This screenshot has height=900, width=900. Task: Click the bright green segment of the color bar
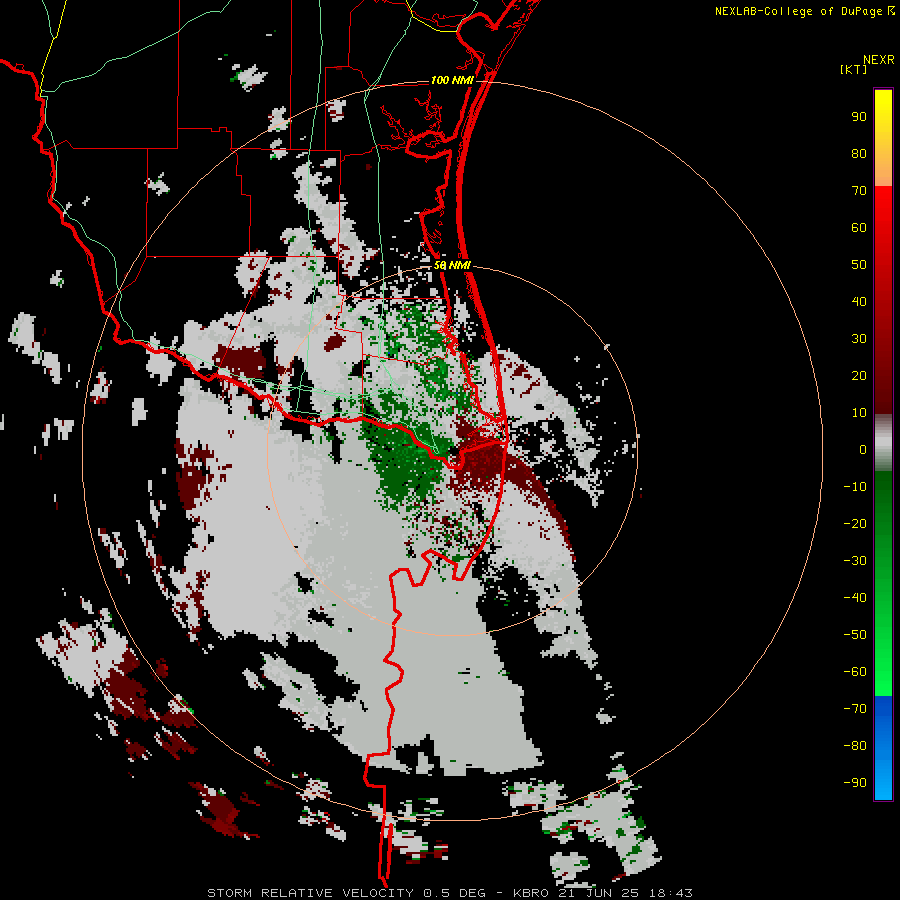(x=883, y=583)
